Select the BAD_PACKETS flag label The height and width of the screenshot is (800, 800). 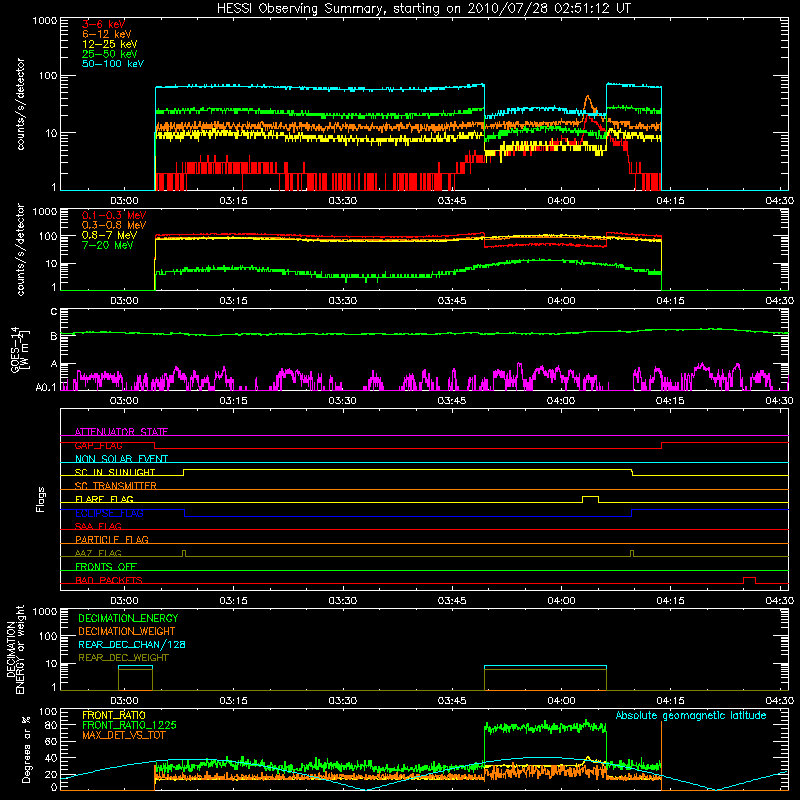109,580
